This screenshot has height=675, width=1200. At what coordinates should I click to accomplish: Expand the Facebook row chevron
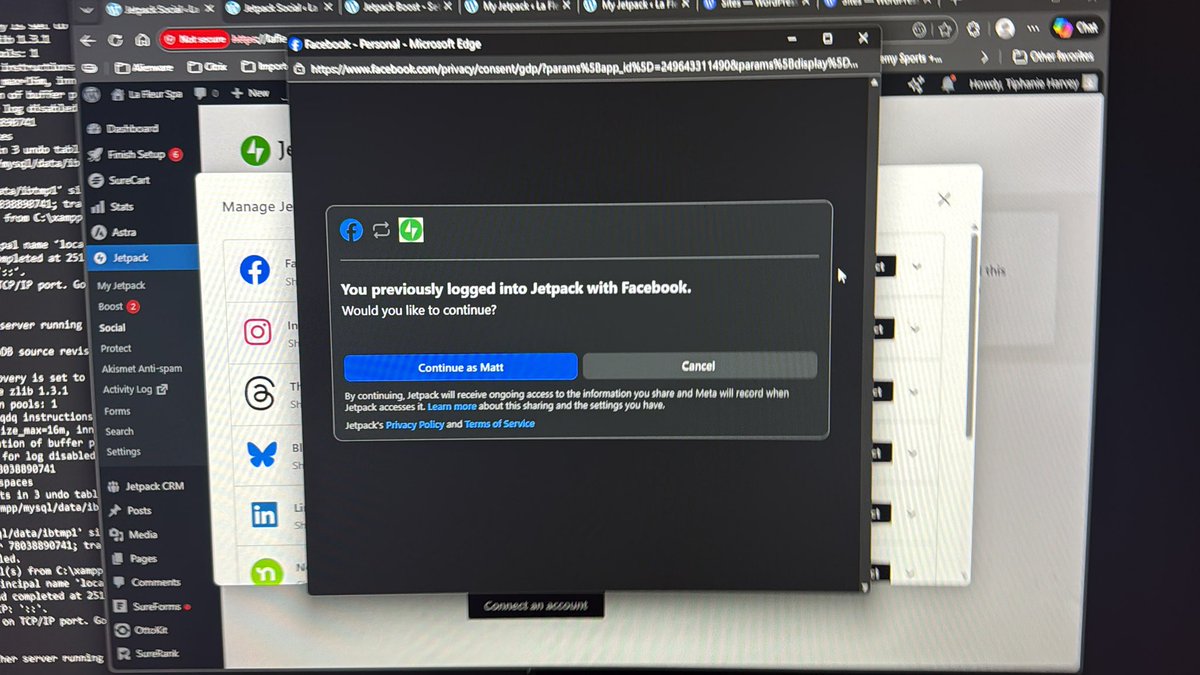915,266
